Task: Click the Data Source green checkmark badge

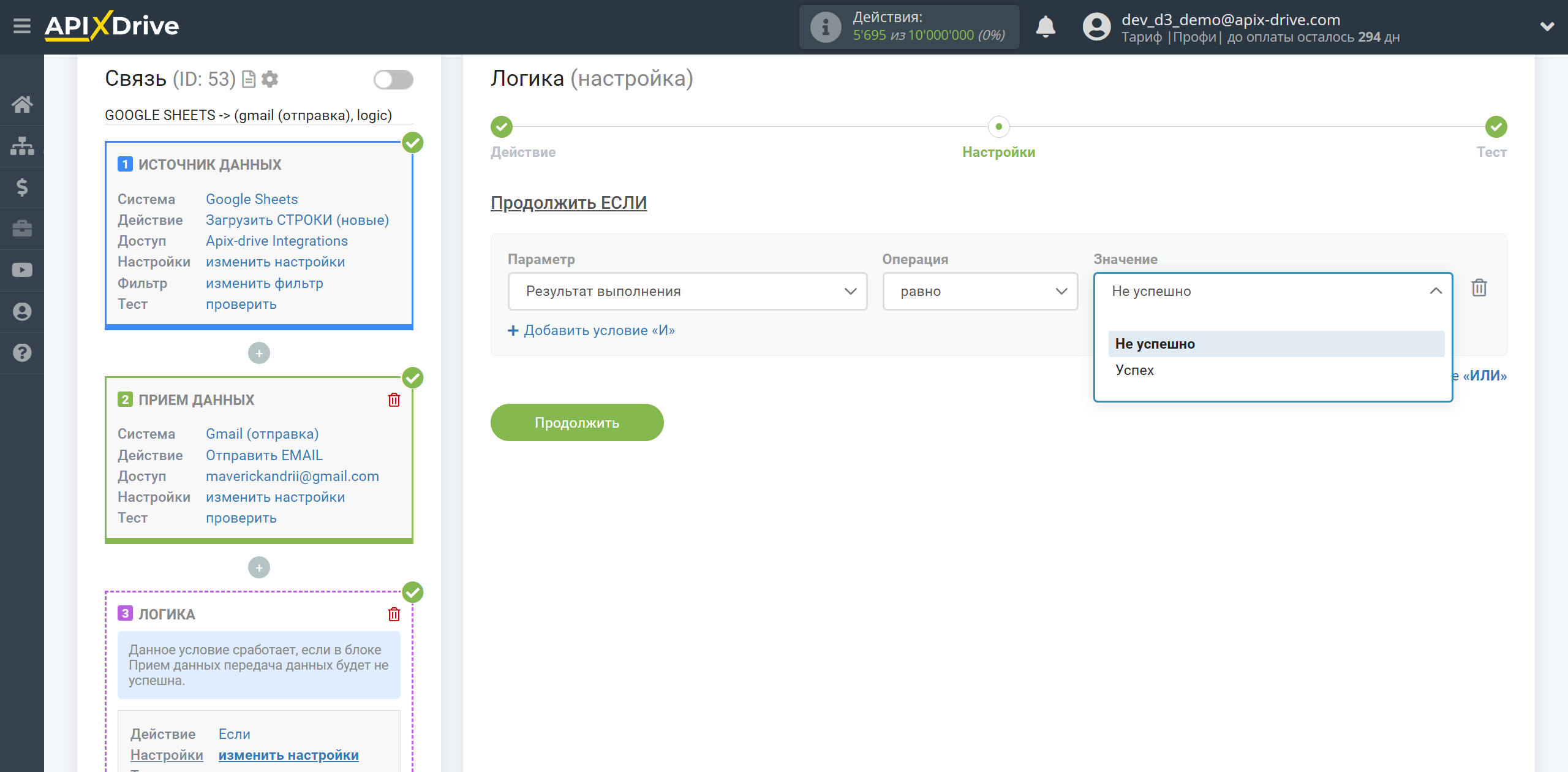Action: click(x=413, y=143)
